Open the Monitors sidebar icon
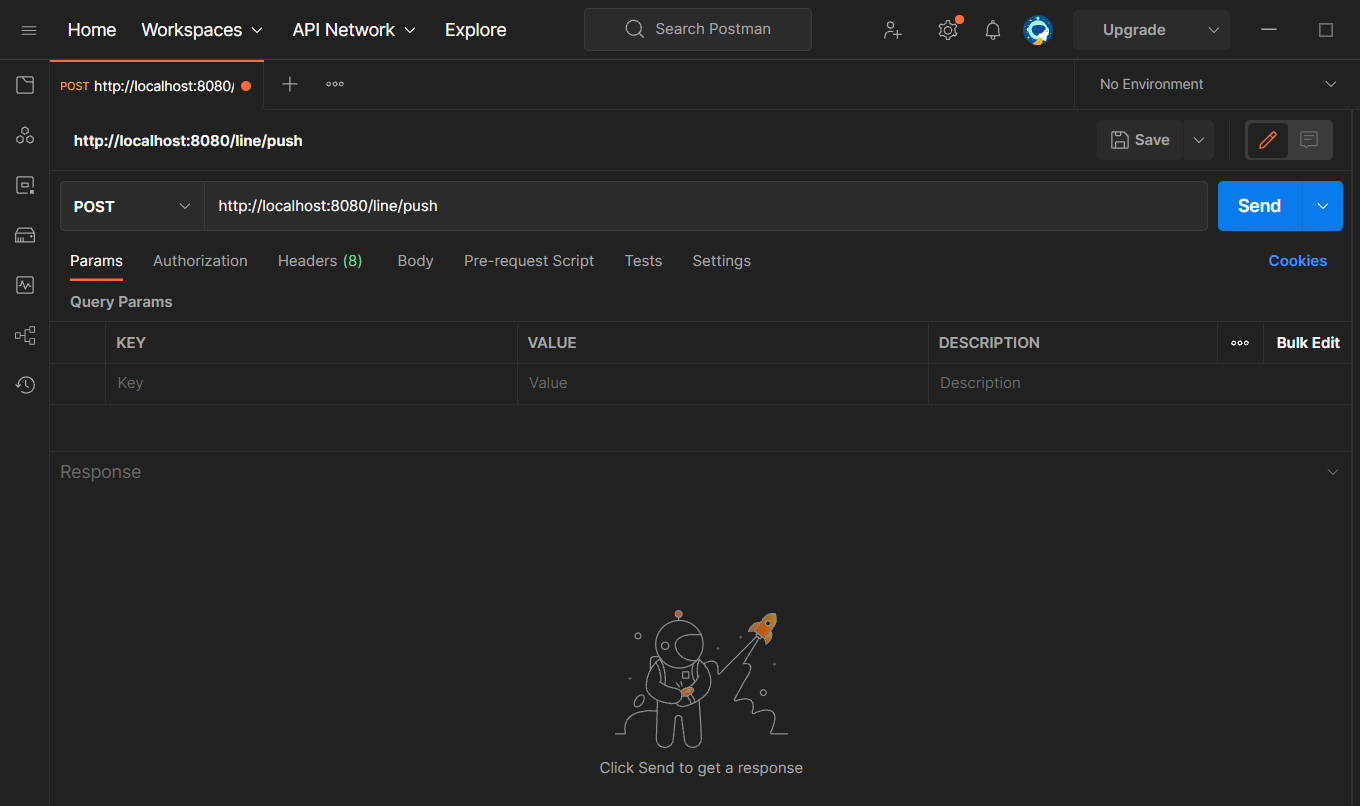 click(x=25, y=285)
